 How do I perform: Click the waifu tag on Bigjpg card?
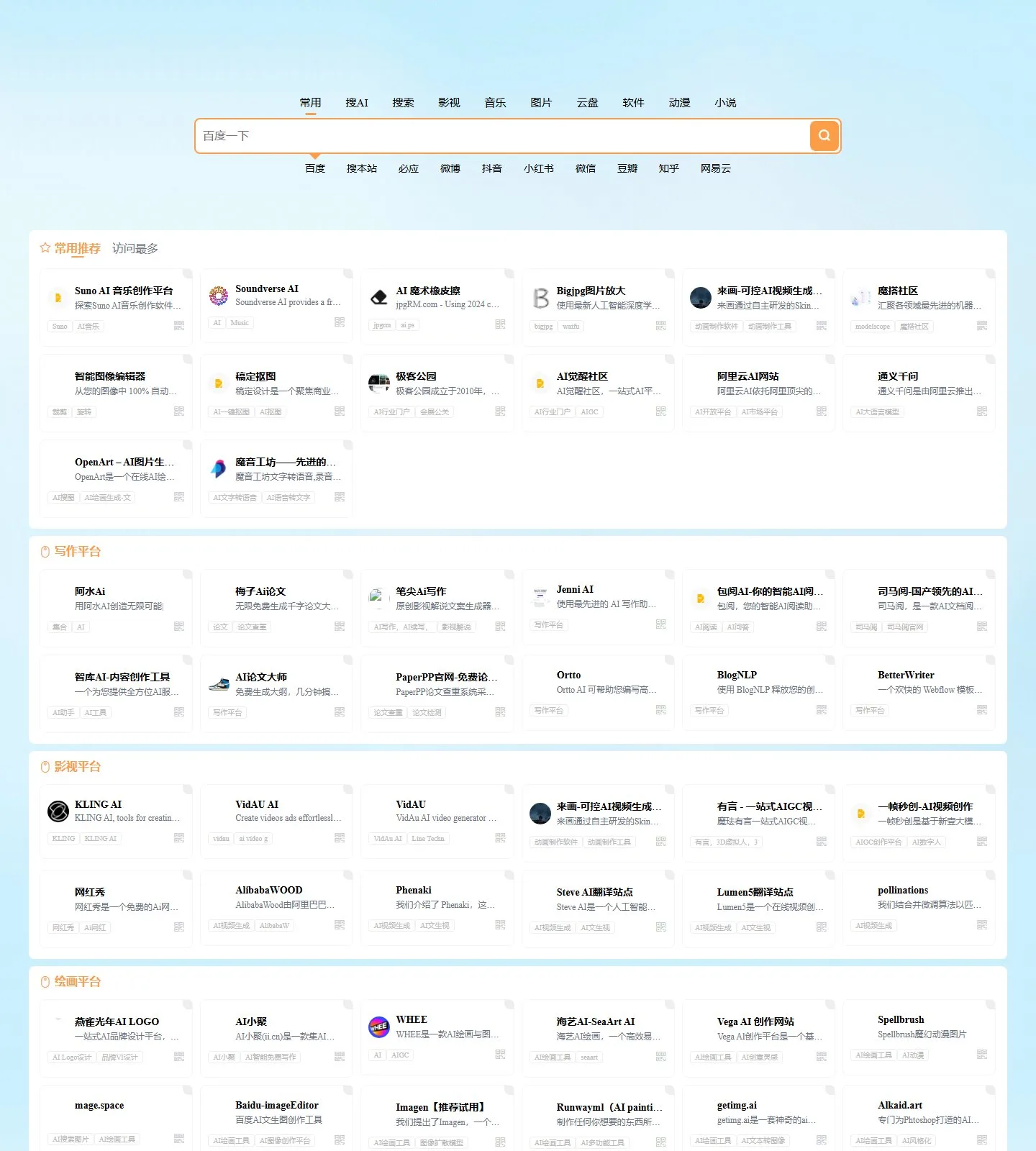point(571,326)
